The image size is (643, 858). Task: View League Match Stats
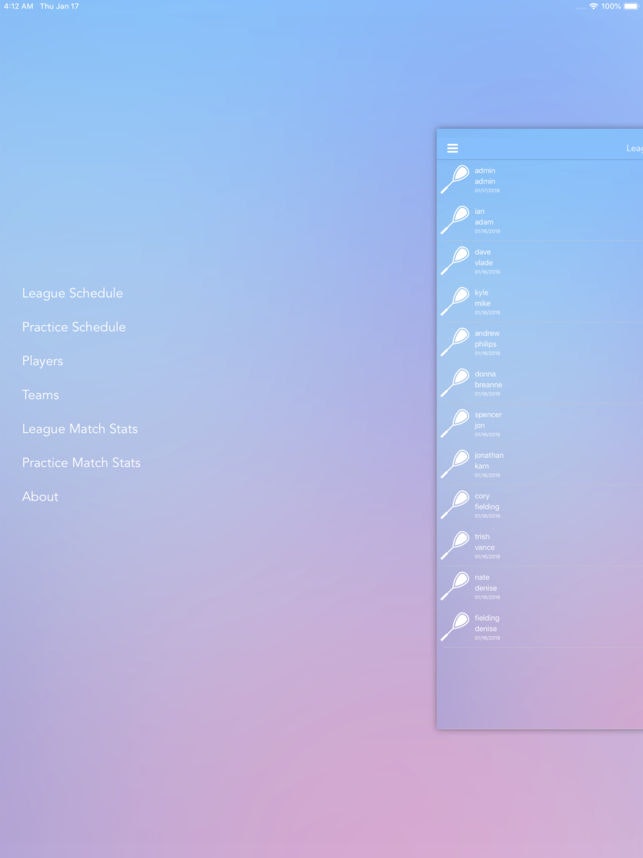click(x=80, y=429)
